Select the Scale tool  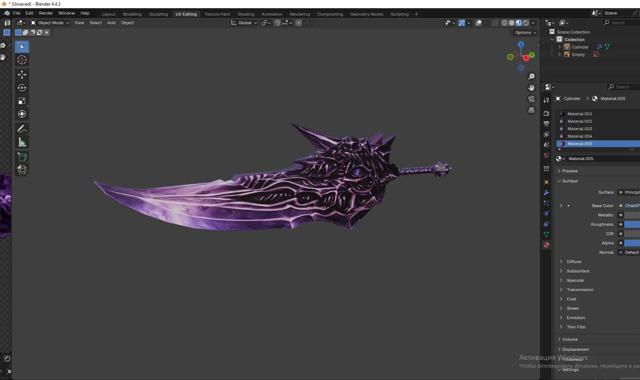click(x=22, y=101)
